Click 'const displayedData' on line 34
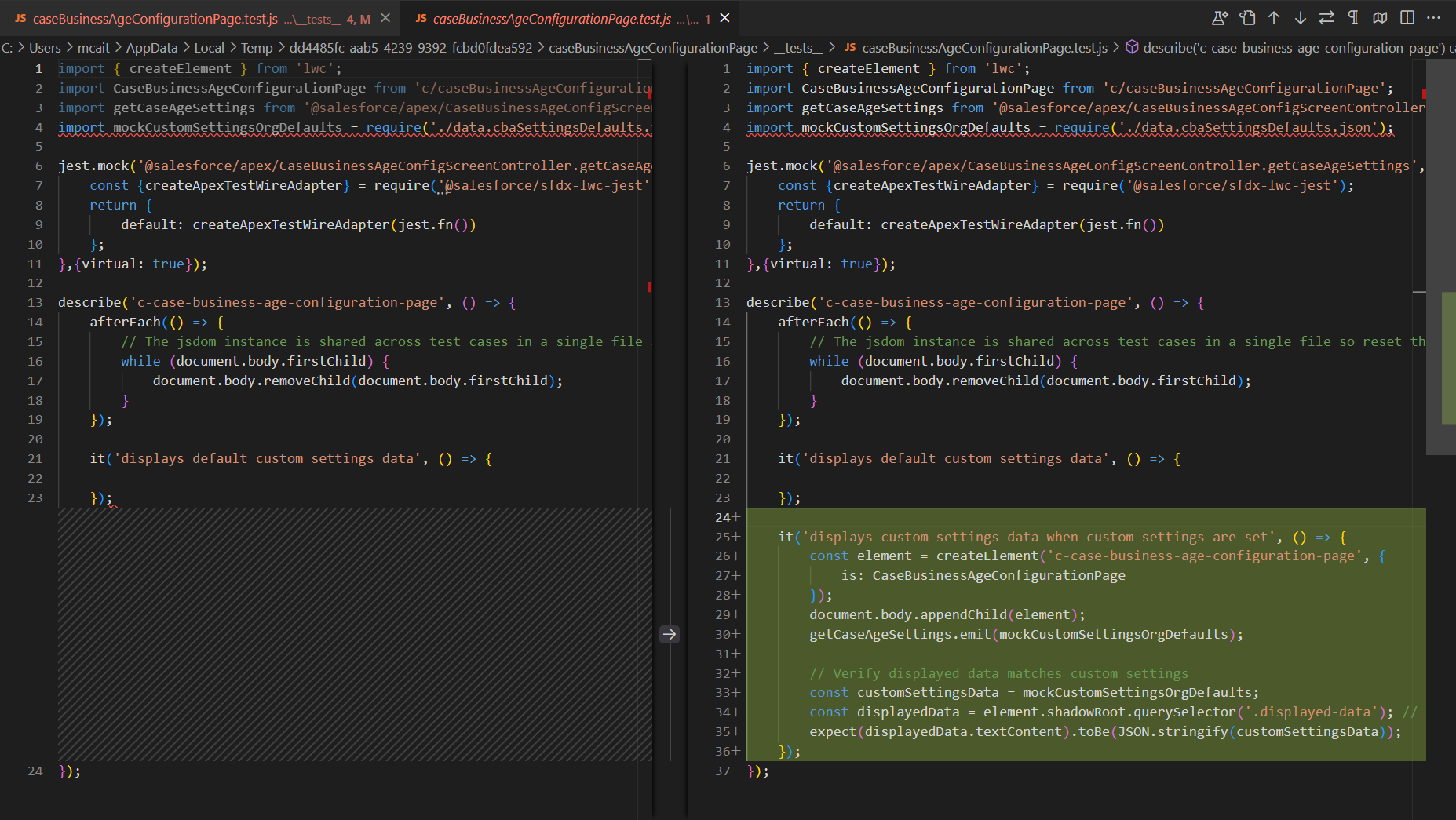This screenshot has width=1456, height=820. click(x=884, y=712)
